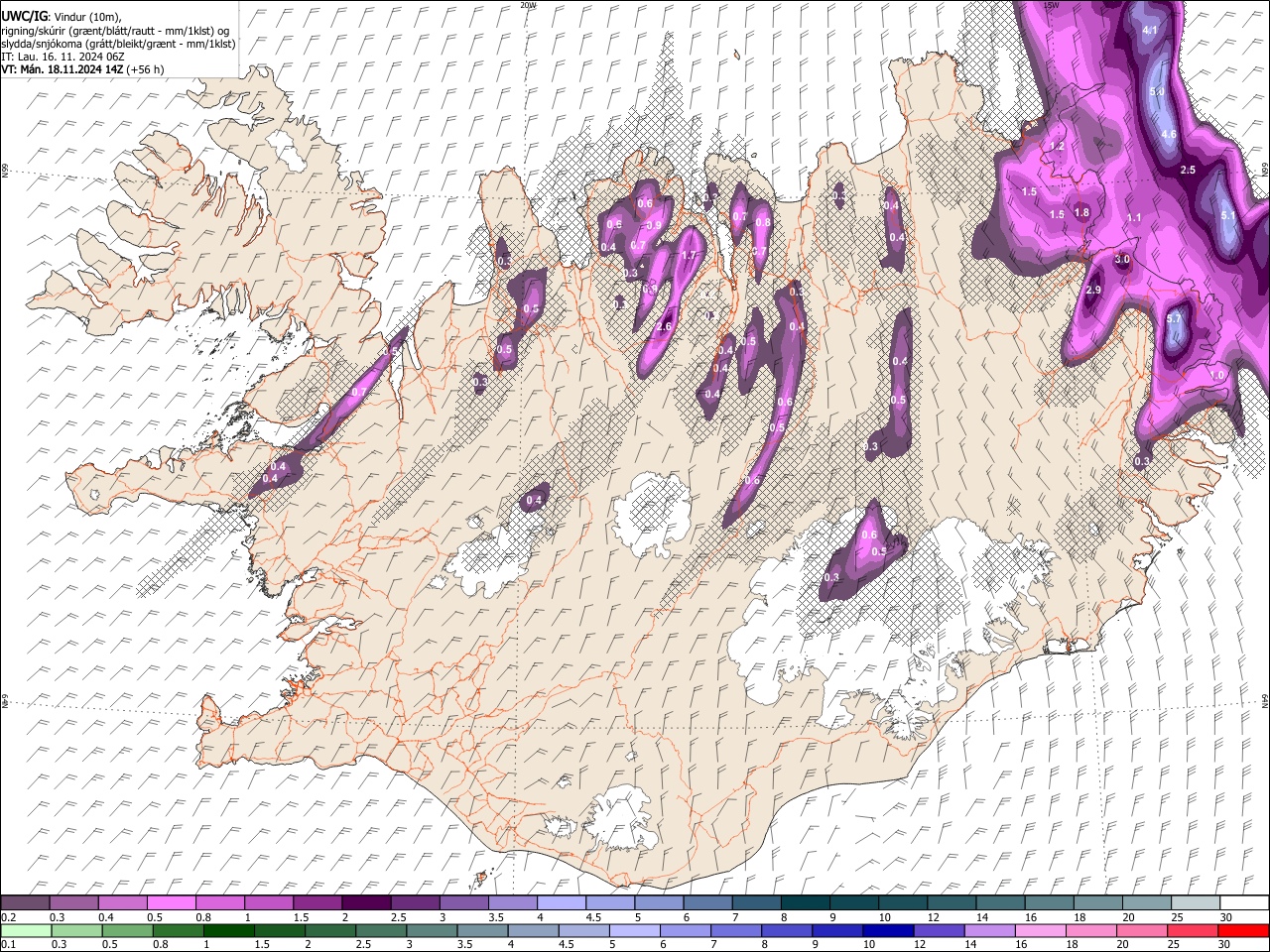
Task: Click the 5.0 snowfall value on the map
Action: pyautogui.click(x=1157, y=91)
